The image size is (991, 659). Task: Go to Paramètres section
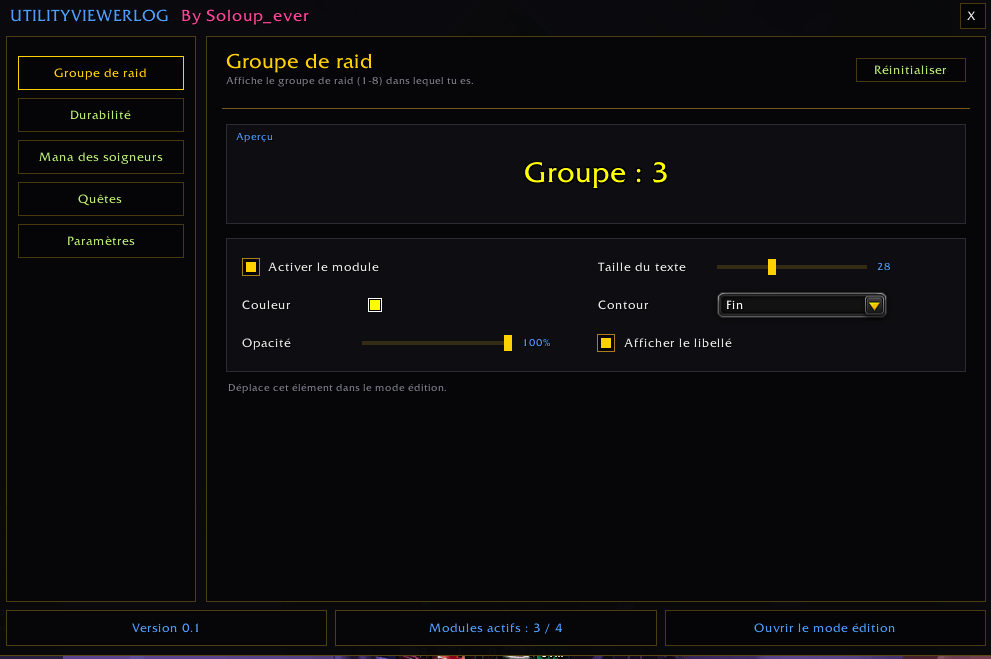[x=100, y=241]
